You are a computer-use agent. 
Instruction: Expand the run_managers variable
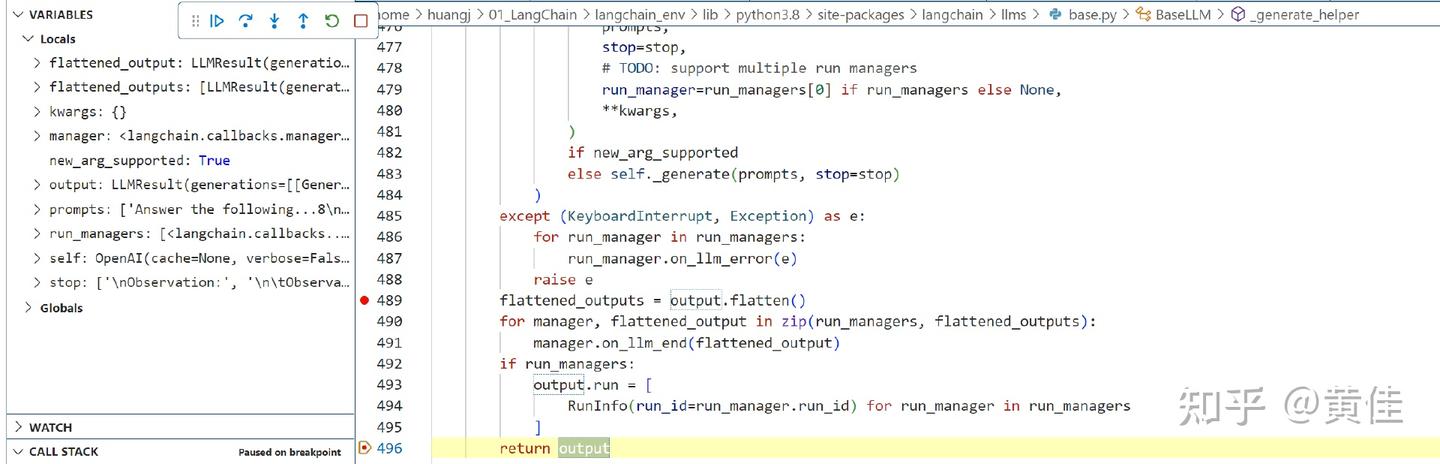37,234
